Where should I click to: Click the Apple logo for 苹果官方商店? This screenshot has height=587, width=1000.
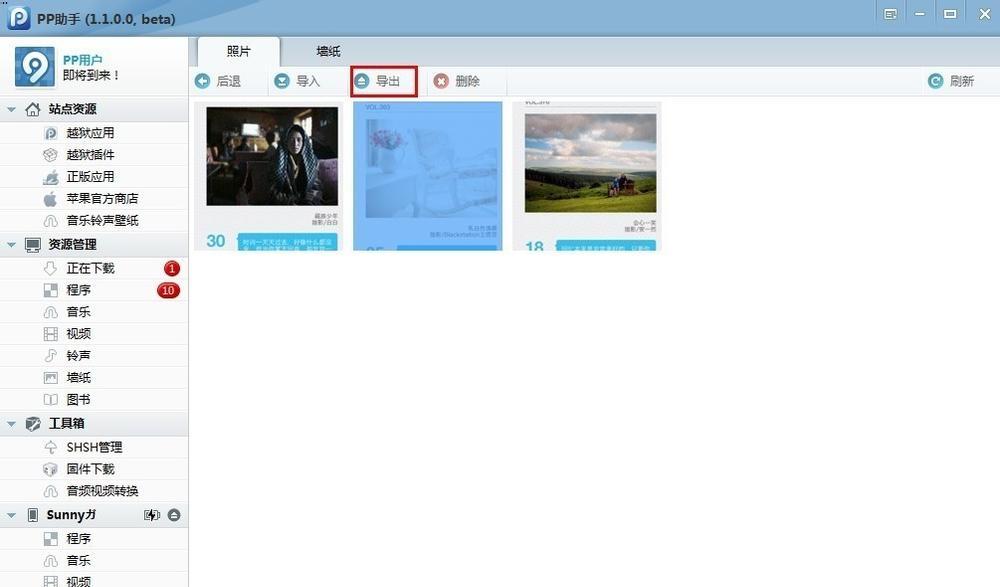50,198
